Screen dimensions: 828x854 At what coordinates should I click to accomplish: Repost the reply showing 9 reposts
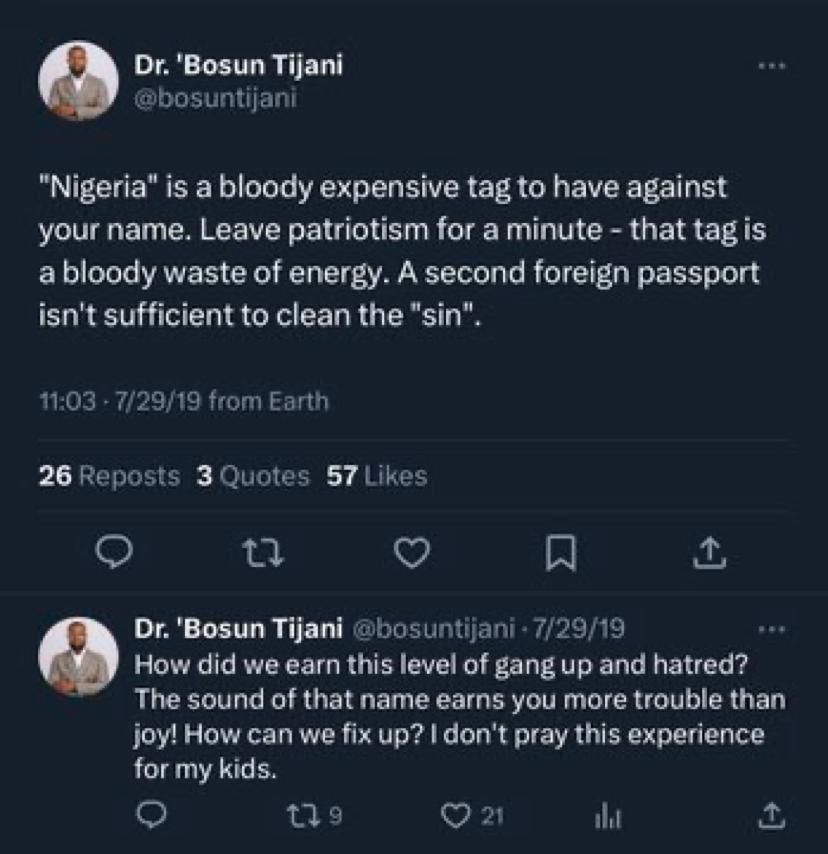click(x=301, y=816)
